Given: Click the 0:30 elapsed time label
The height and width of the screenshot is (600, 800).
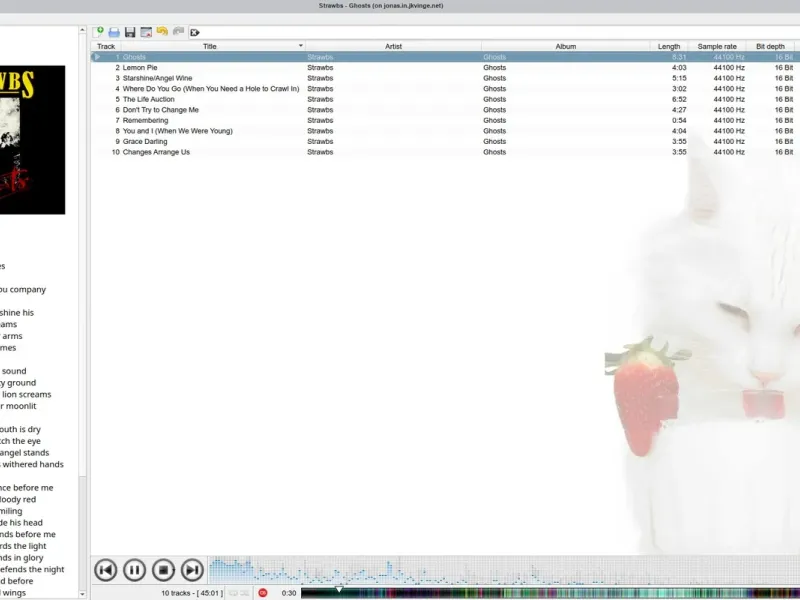Looking at the screenshot, I should tap(289, 593).
